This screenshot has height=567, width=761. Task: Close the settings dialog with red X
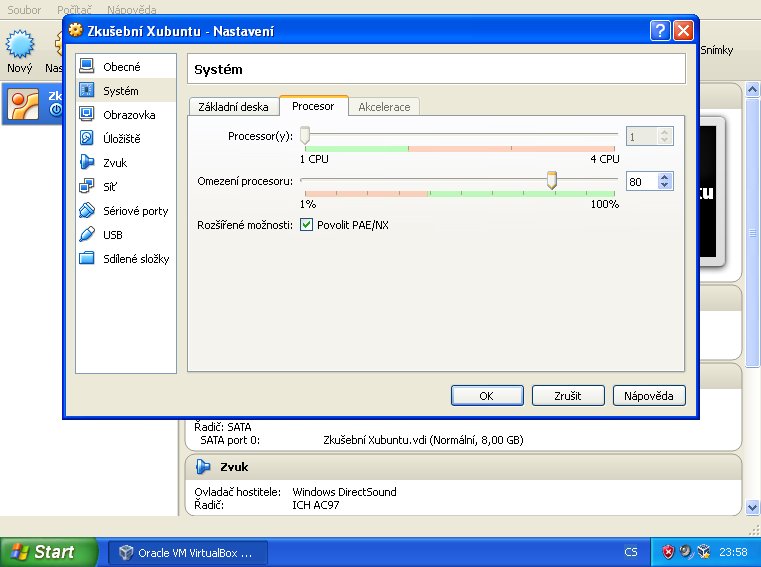point(683,31)
